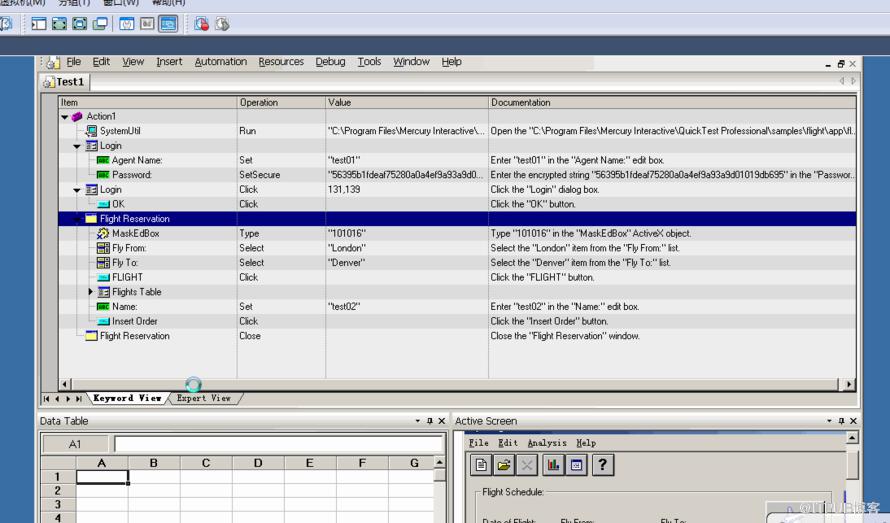
Task: Pin the Data Table panel
Action: [x=430, y=421]
